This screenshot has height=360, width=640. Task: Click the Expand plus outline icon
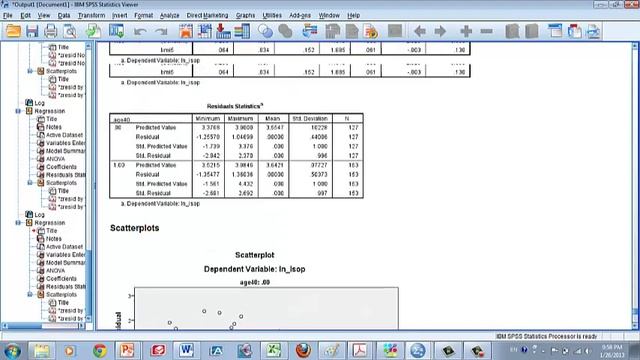[x=466, y=31]
